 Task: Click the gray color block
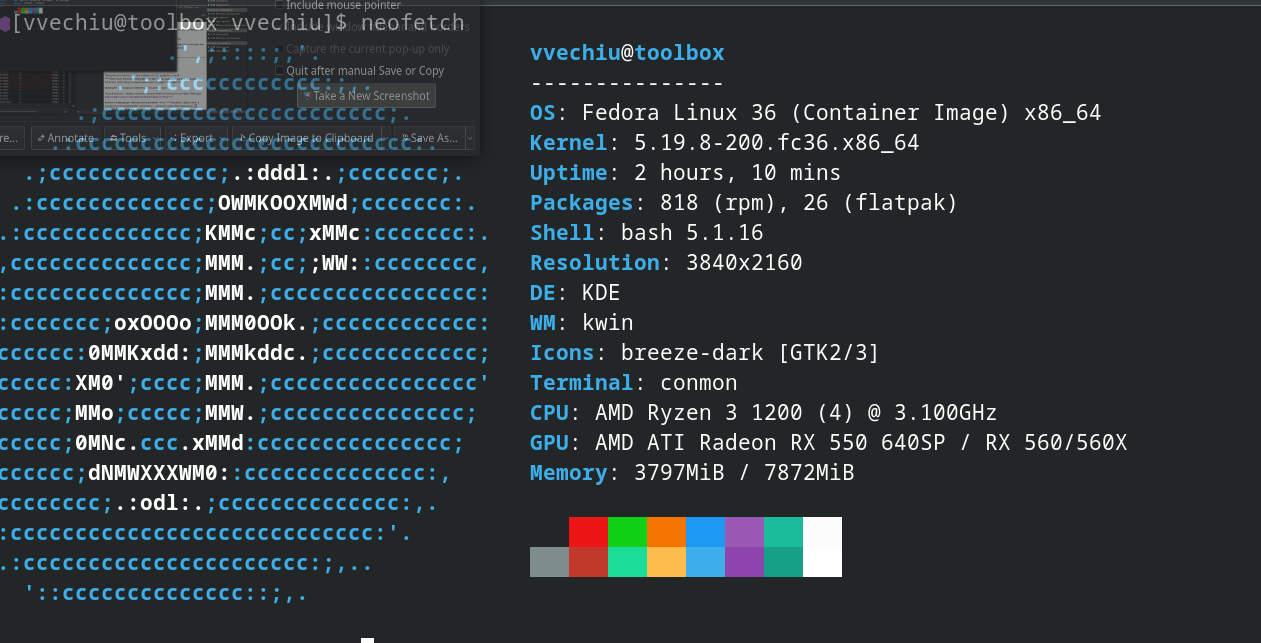click(549, 562)
